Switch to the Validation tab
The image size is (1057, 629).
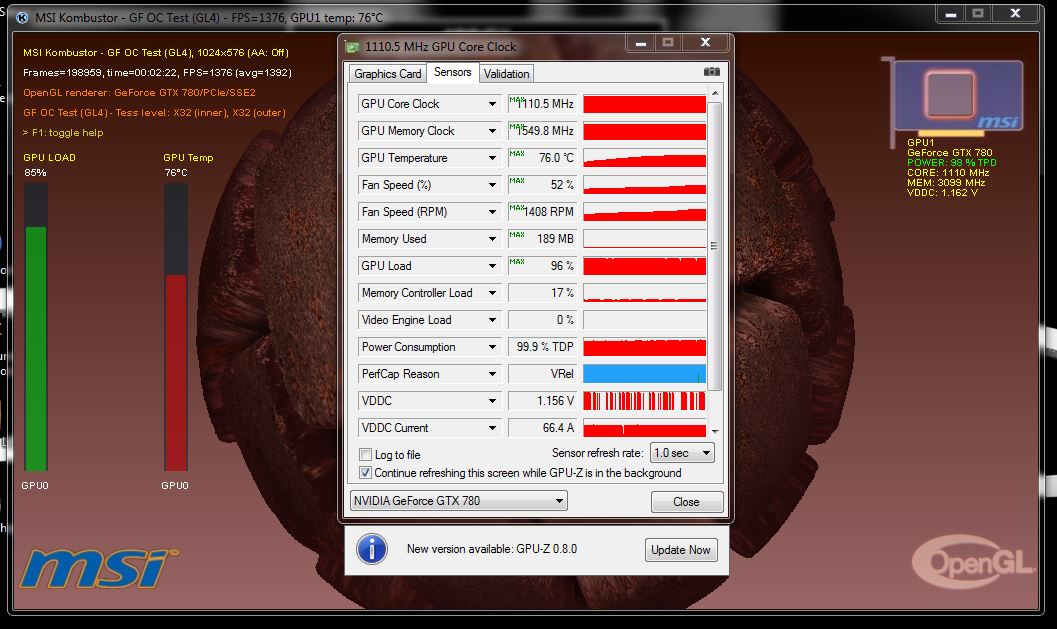coord(506,73)
